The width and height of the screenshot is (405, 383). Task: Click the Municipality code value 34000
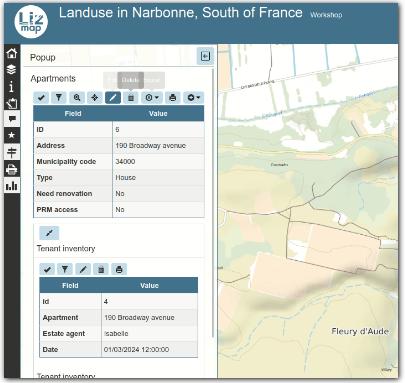click(x=125, y=162)
